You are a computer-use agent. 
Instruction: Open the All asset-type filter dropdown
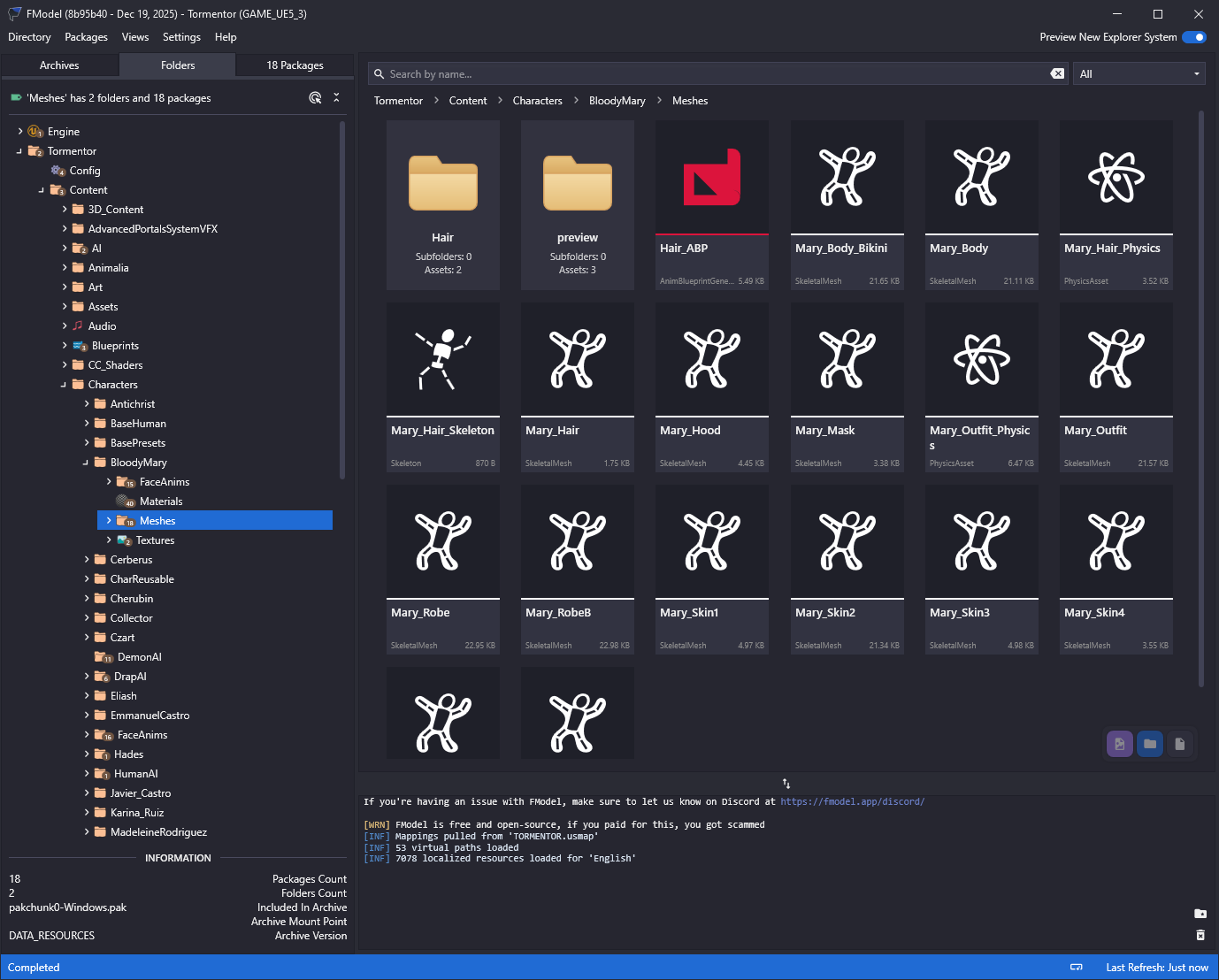(x=1138, y=74)
